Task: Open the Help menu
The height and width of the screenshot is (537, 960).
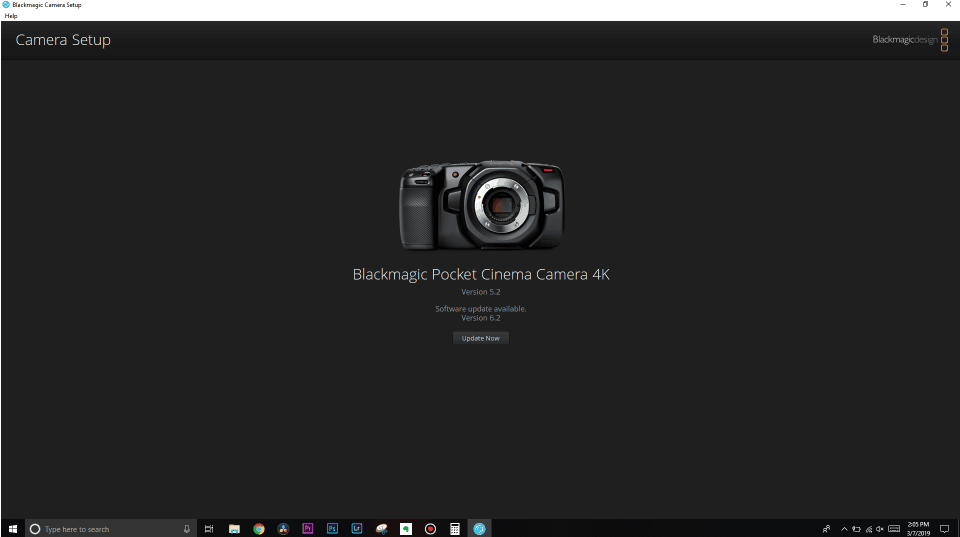Action: 11,16
